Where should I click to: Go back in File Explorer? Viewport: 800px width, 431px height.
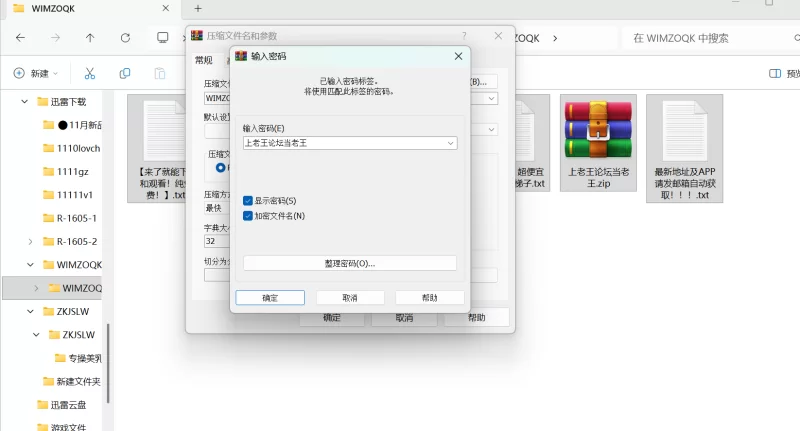[20, 38]
